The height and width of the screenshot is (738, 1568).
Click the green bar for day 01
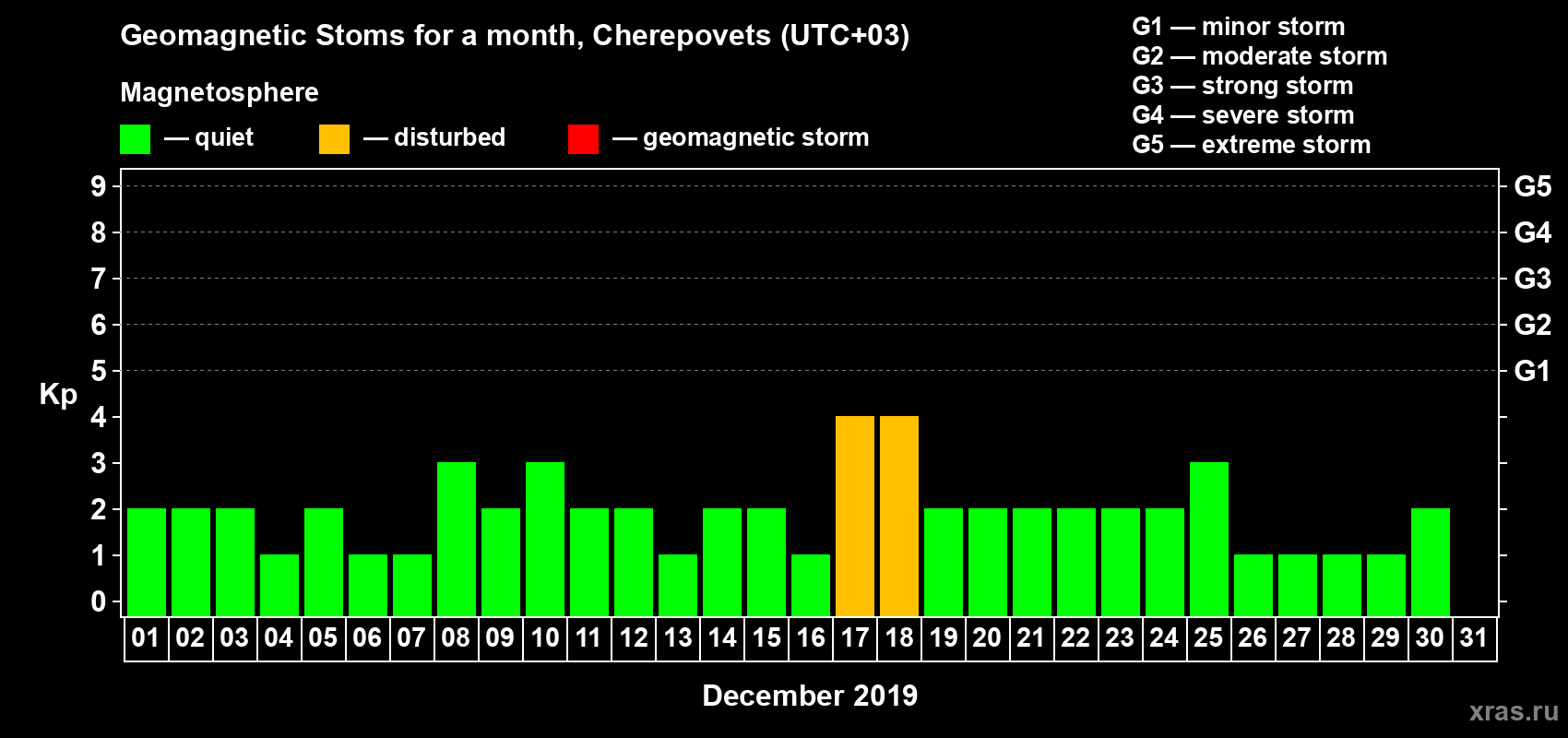pyautogui.click(x=147, y=562)
